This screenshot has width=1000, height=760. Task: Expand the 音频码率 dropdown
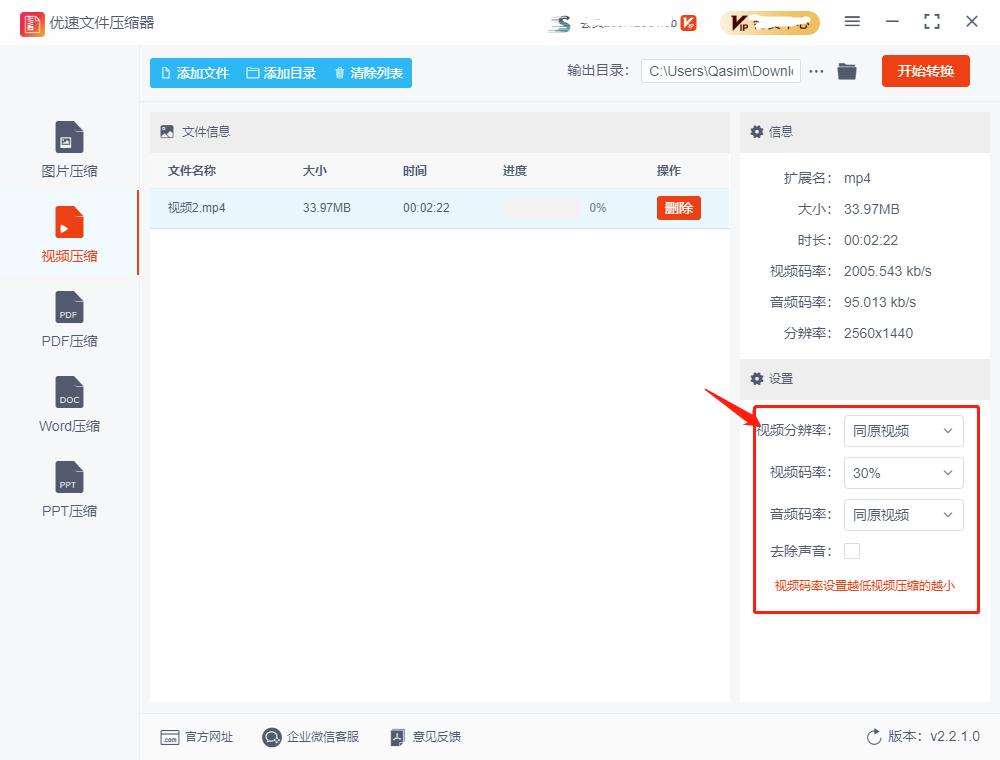pyautogui.click(x=903, y=515)
